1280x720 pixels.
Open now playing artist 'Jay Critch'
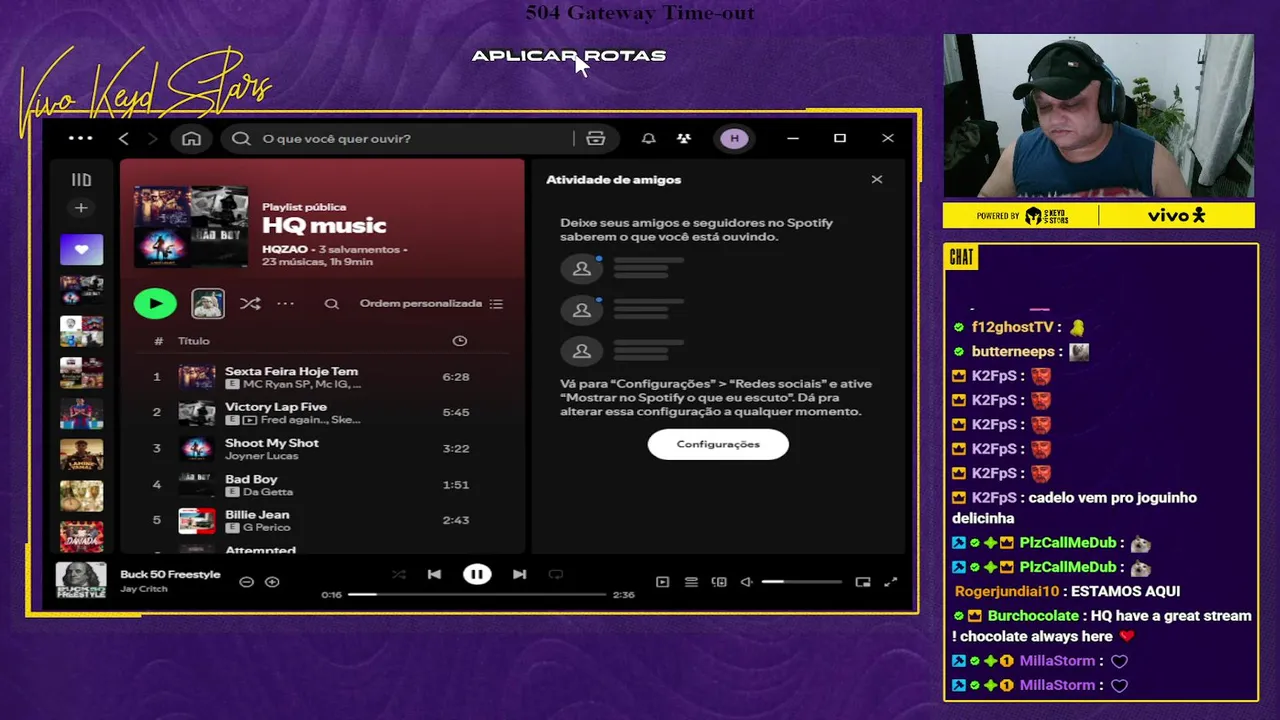point(144,589)
